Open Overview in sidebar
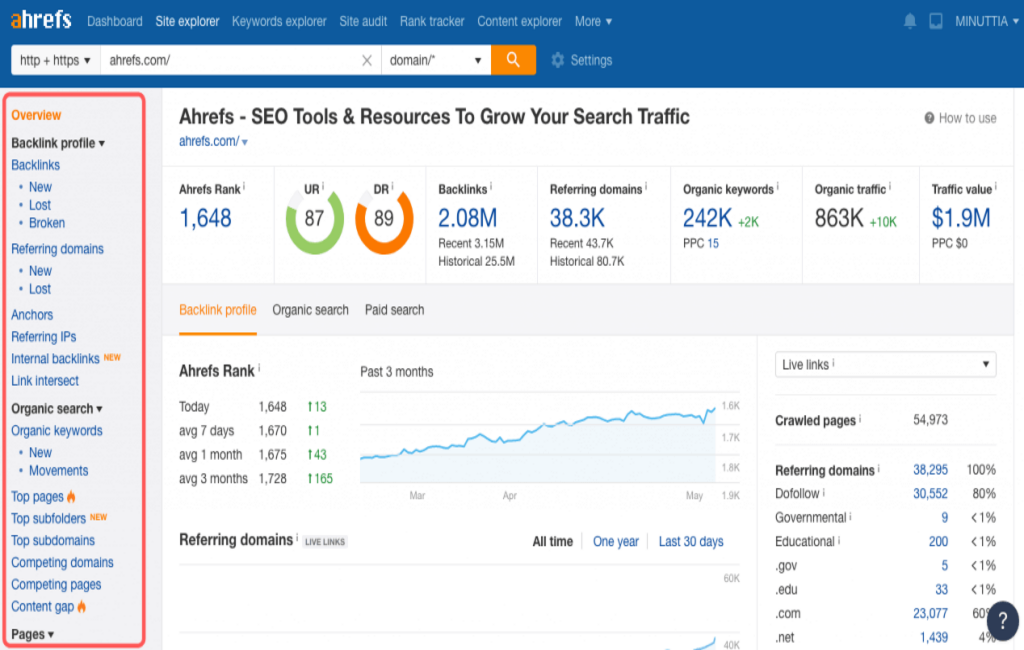 [x=36, y=115]
